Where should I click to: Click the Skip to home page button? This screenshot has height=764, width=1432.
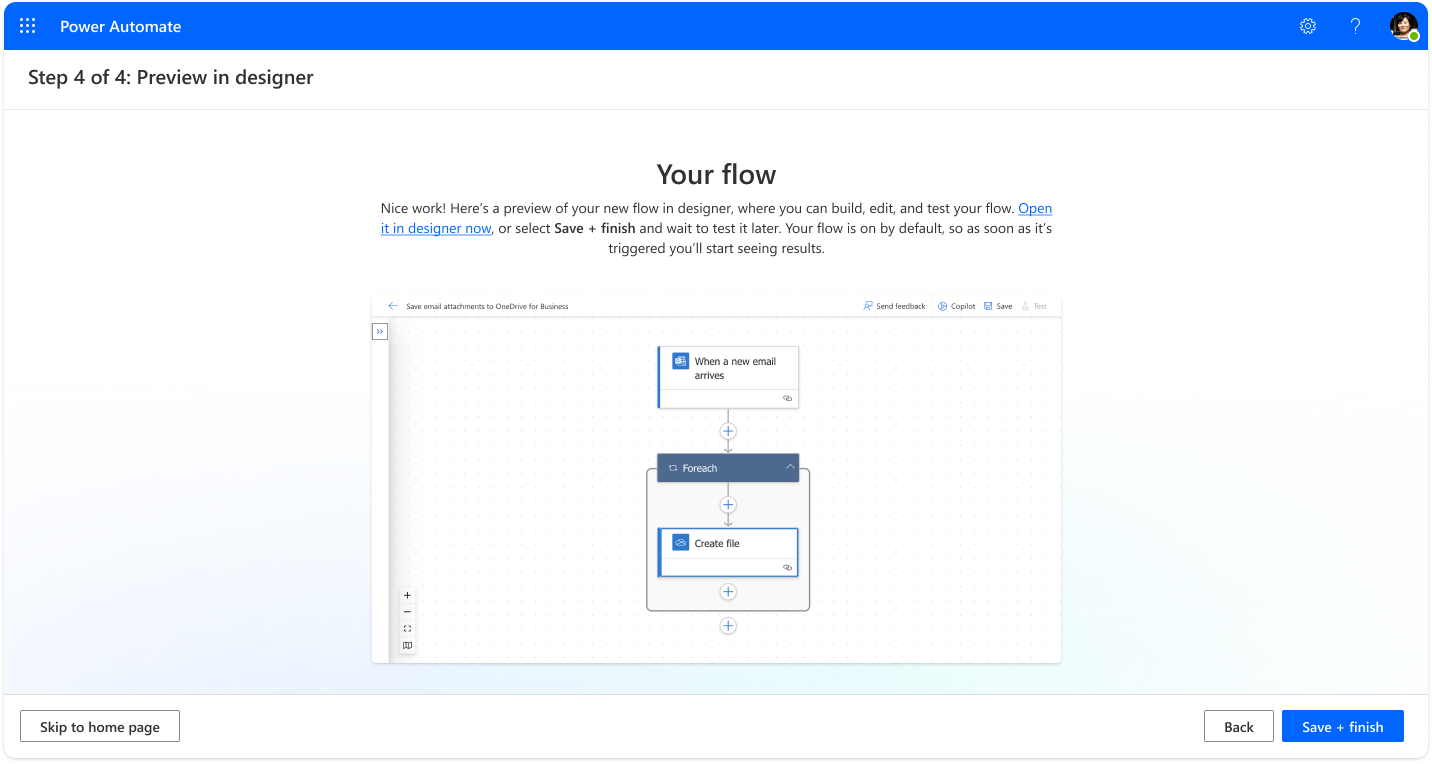[100, 727]
